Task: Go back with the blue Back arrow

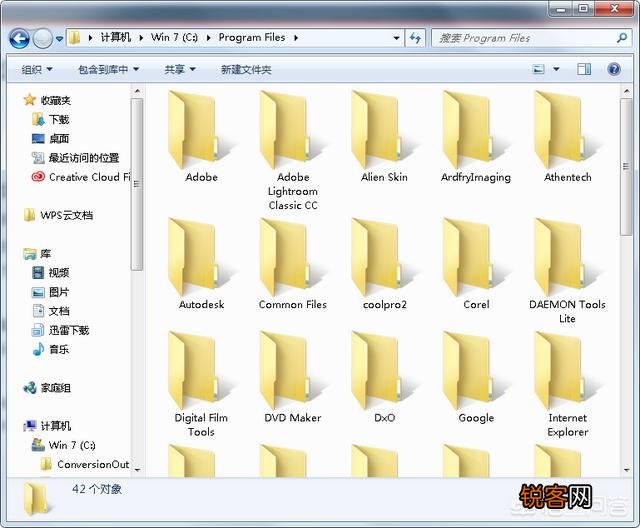Action: coord(19,39)
